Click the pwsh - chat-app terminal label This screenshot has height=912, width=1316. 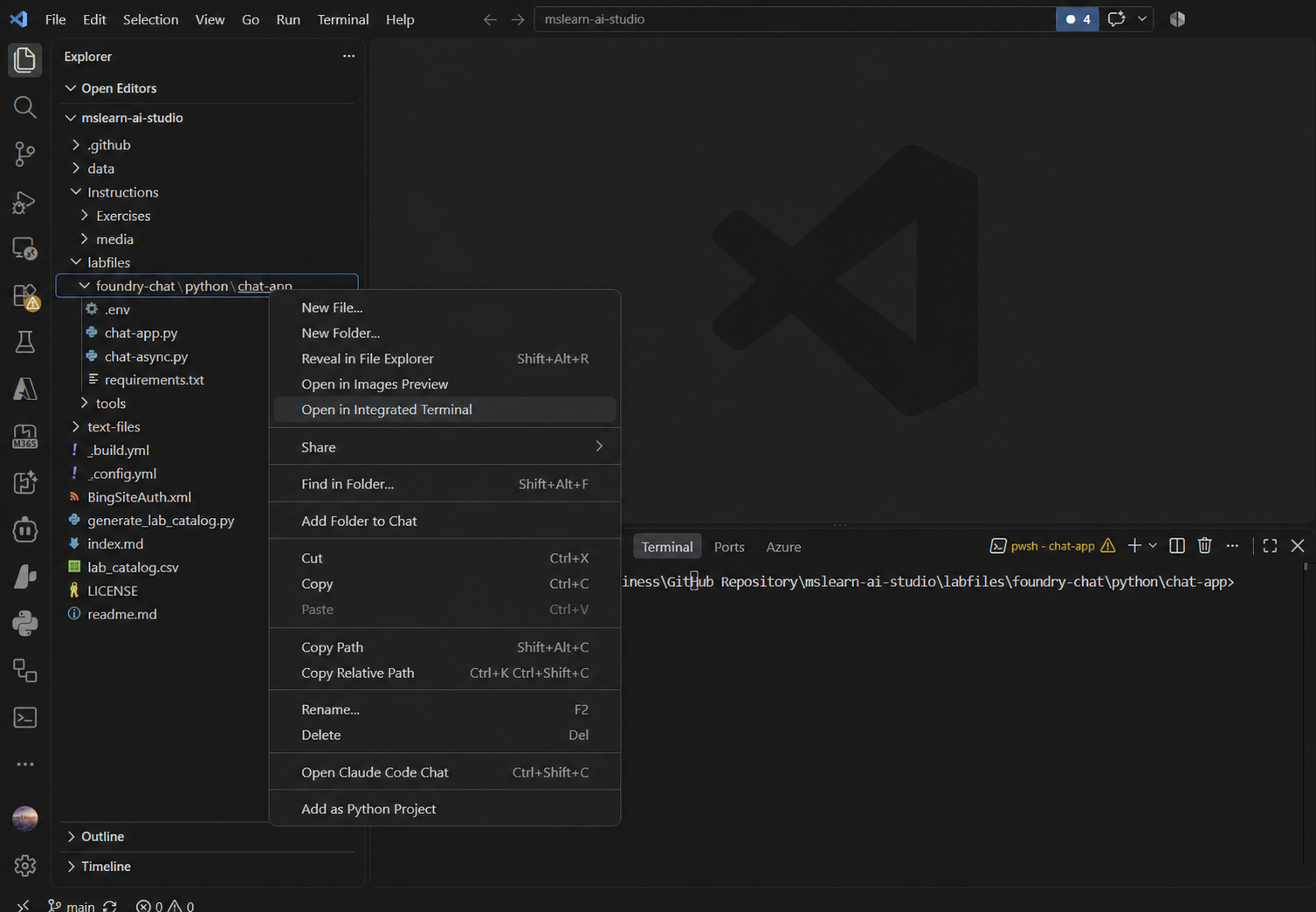[1052, 546]
